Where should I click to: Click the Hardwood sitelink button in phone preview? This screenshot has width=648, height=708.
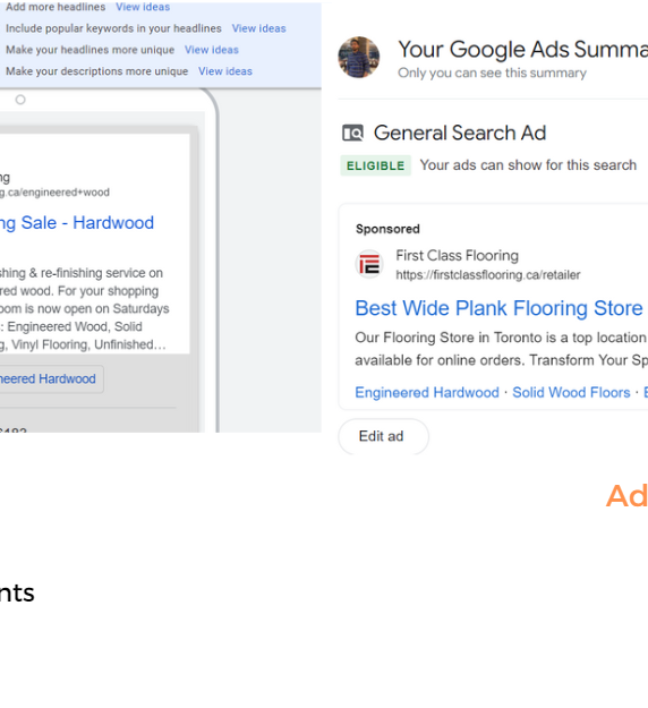(x=50, y=379)
